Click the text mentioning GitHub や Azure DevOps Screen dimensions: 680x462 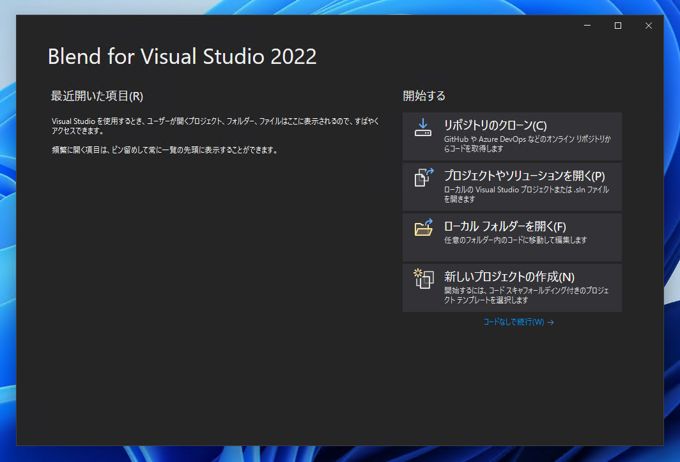(527, 144)
